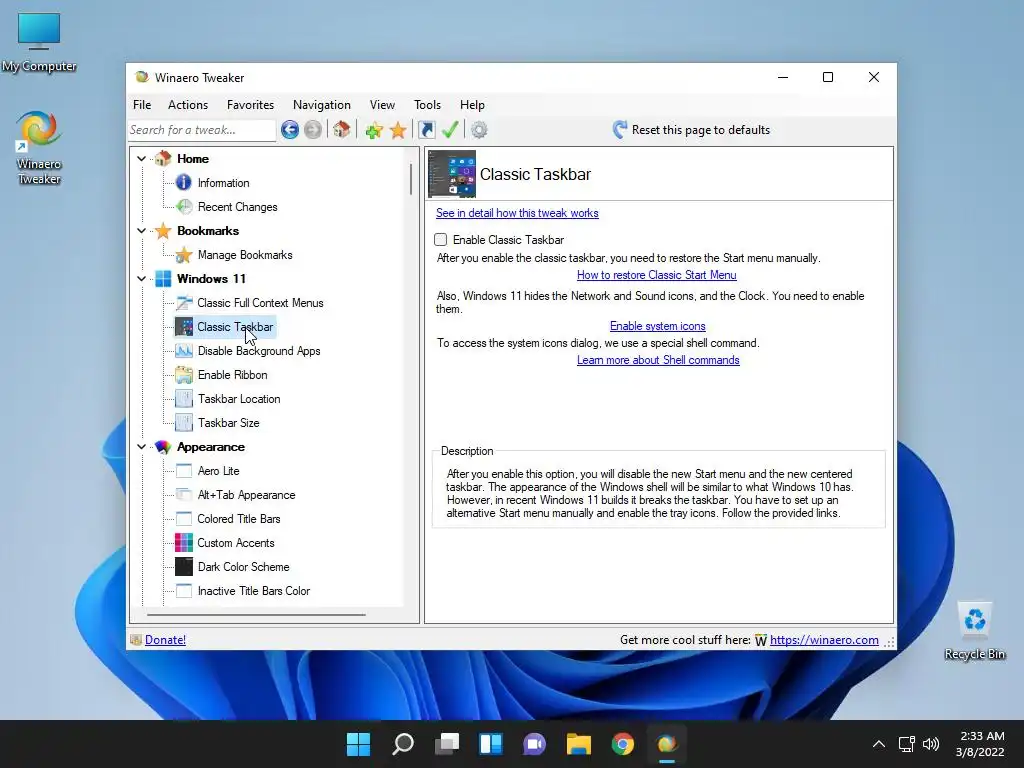Go to Home via toolbar house icon

point(342,129)
